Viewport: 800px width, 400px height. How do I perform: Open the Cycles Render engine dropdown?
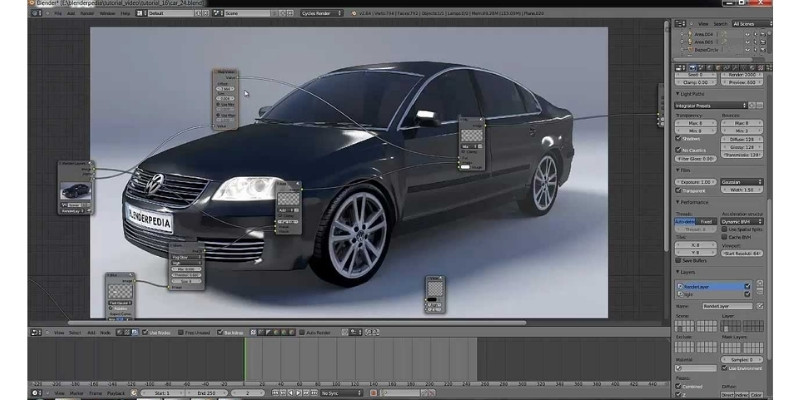click(320, 13)
